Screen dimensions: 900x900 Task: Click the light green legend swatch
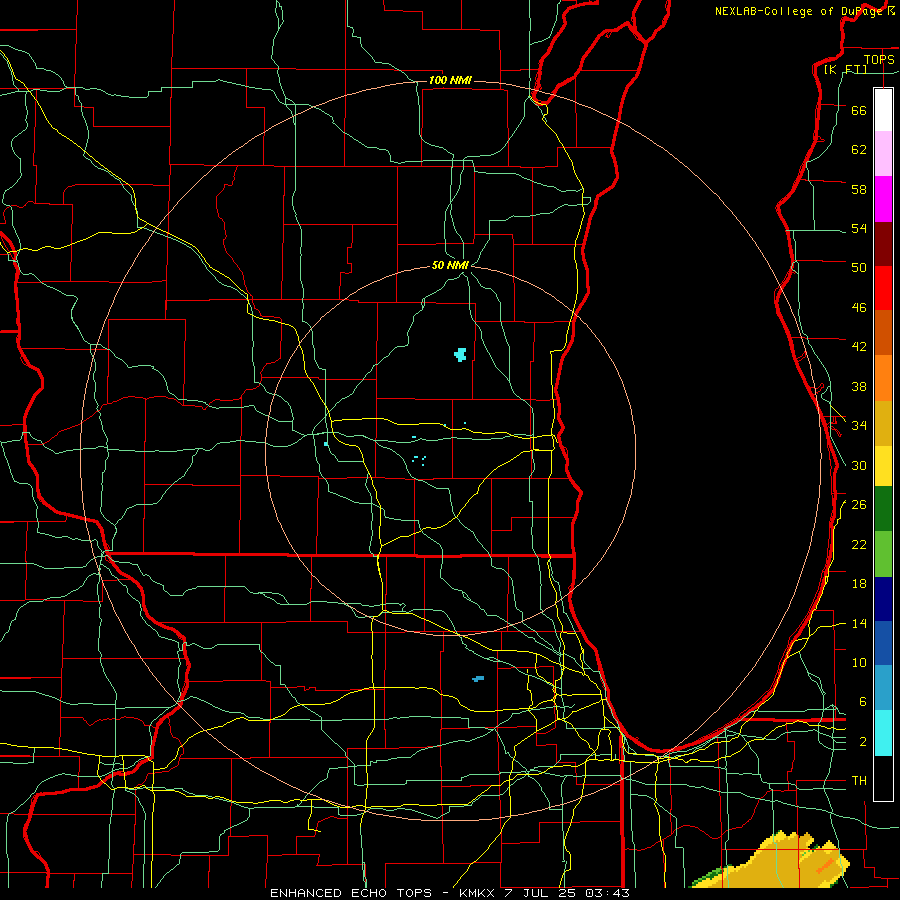click(x=883, y=554)
